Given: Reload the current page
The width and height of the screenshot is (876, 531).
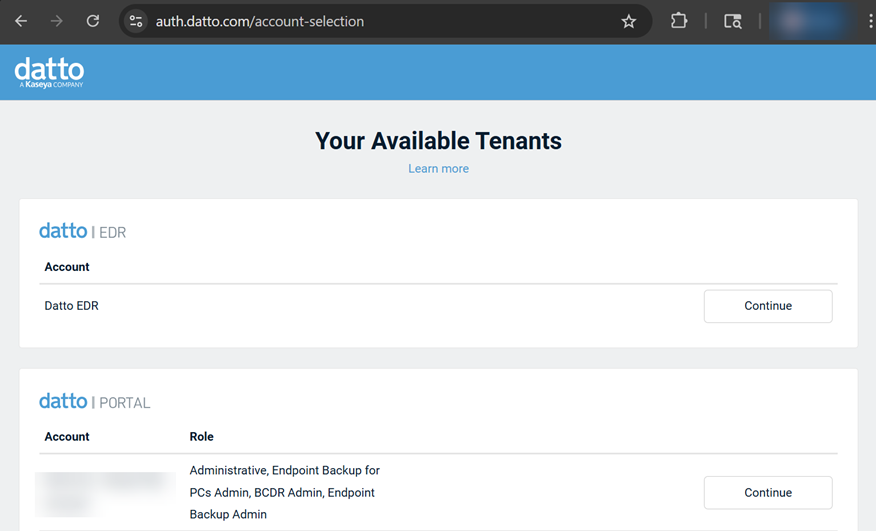Looking at the screenshot, I should (x=93, y=21).
